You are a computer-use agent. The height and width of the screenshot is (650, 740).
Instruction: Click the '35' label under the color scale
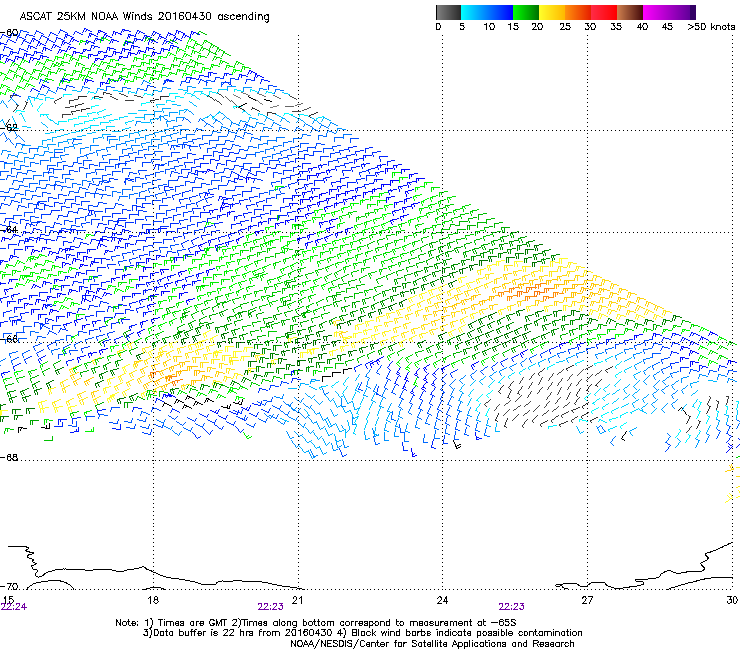616,27
